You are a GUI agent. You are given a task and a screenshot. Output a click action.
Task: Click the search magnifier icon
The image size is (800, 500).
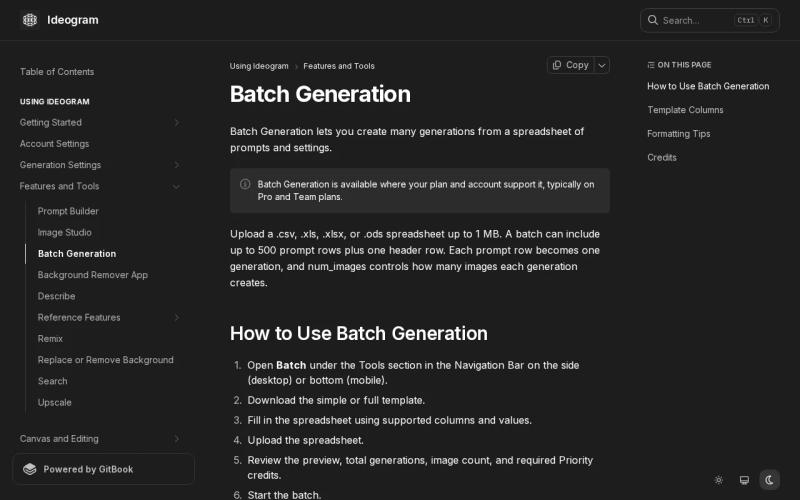pos(653,20)
